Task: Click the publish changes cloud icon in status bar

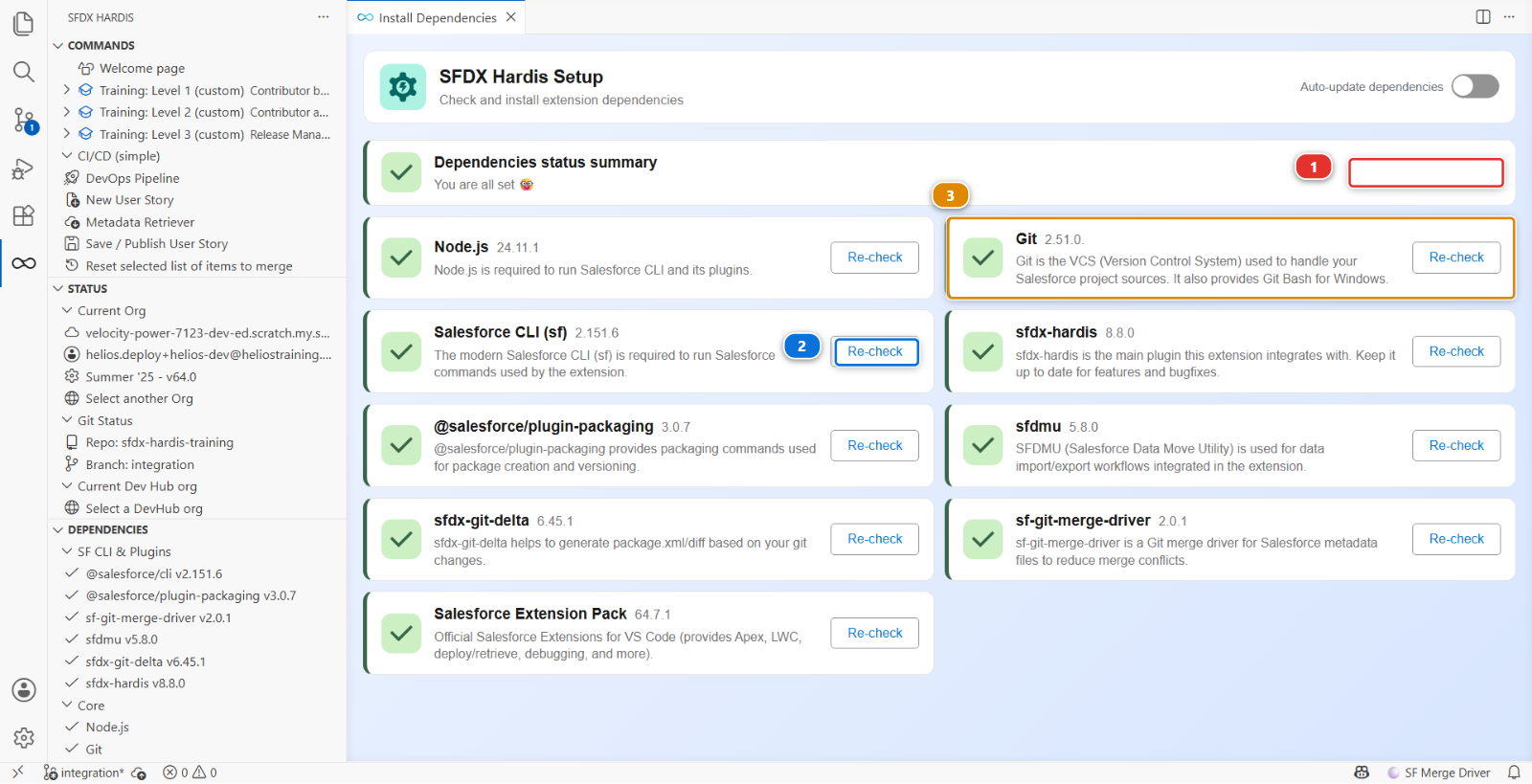Action: pos(139,773)
